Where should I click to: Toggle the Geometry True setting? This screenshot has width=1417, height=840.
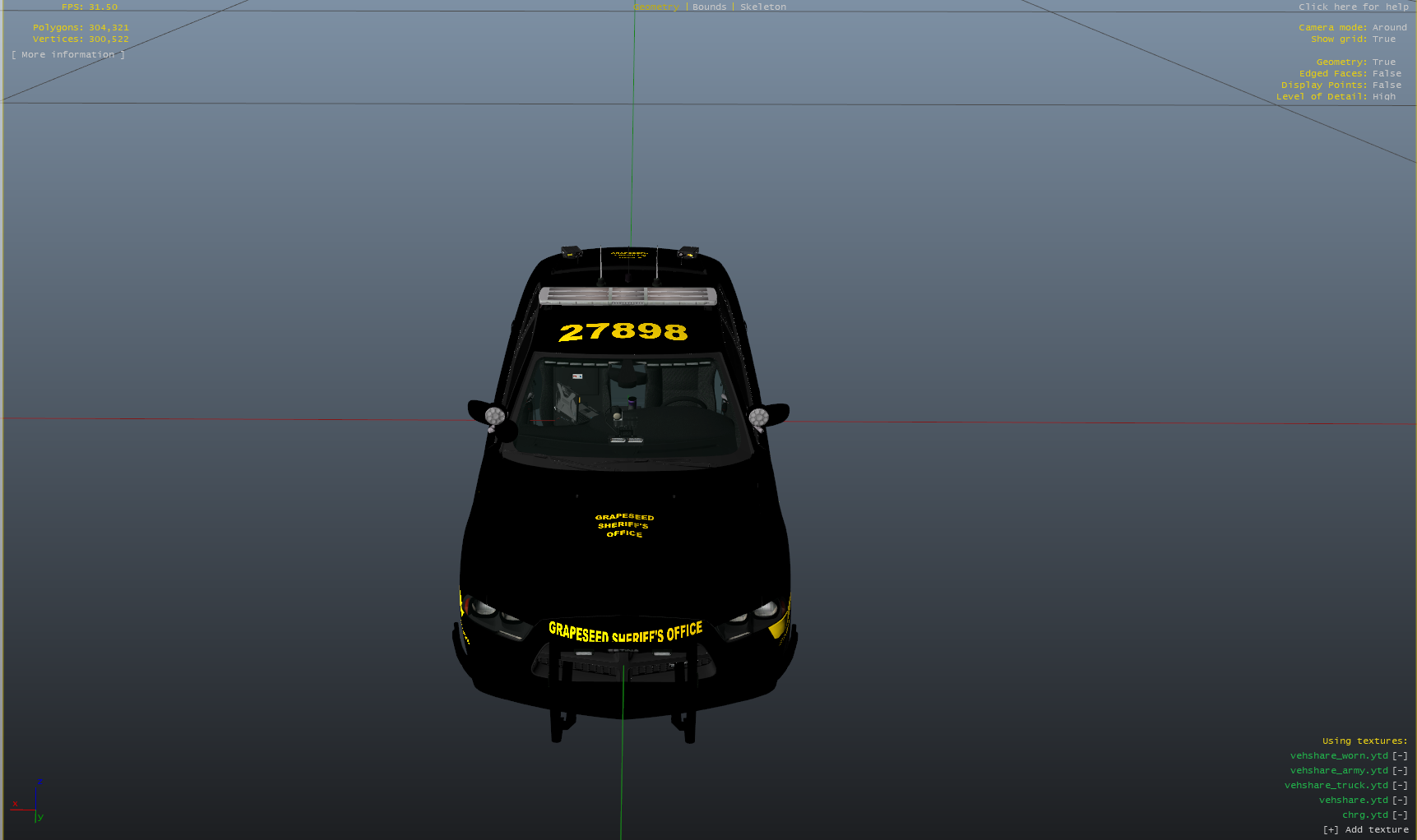click(1383, 62)
